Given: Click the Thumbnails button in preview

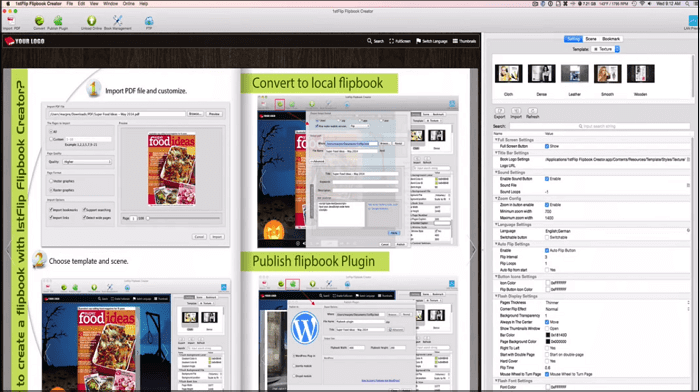Looking at the screenshot, I should pyautogui.click(x=464, y=41).
